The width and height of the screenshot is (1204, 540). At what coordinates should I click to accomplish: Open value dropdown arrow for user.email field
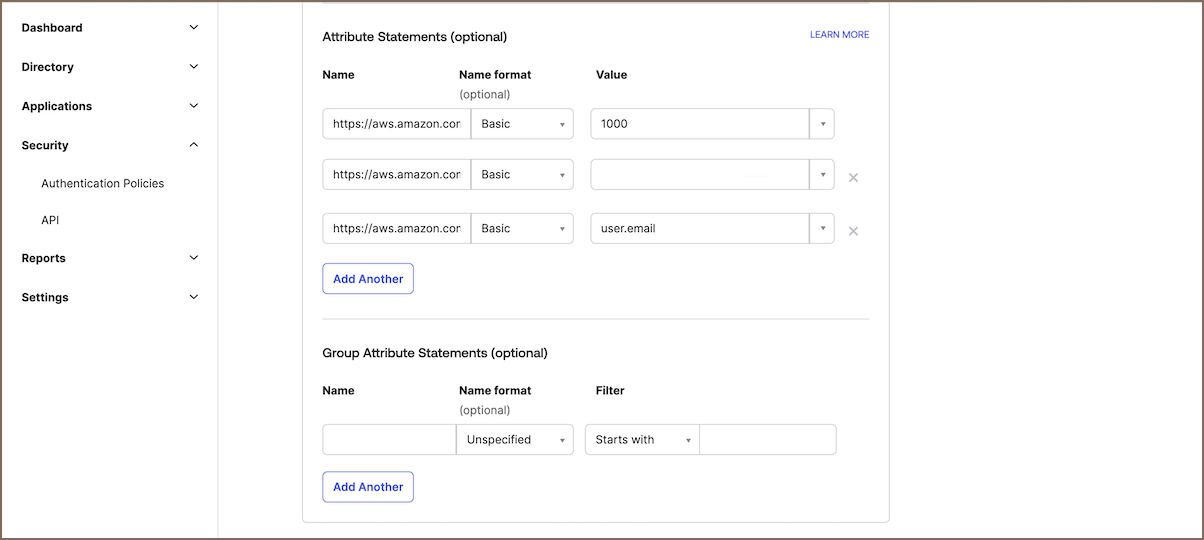pyautogui.click(x=822, y=228)
